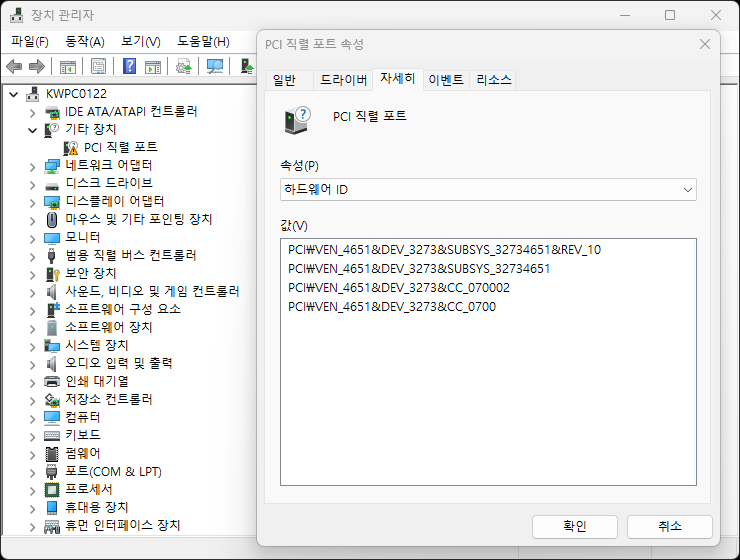Viewport: 740px width, 560px height.
Task: Collapse the 기타 장치 category
Action: [33, 130]
